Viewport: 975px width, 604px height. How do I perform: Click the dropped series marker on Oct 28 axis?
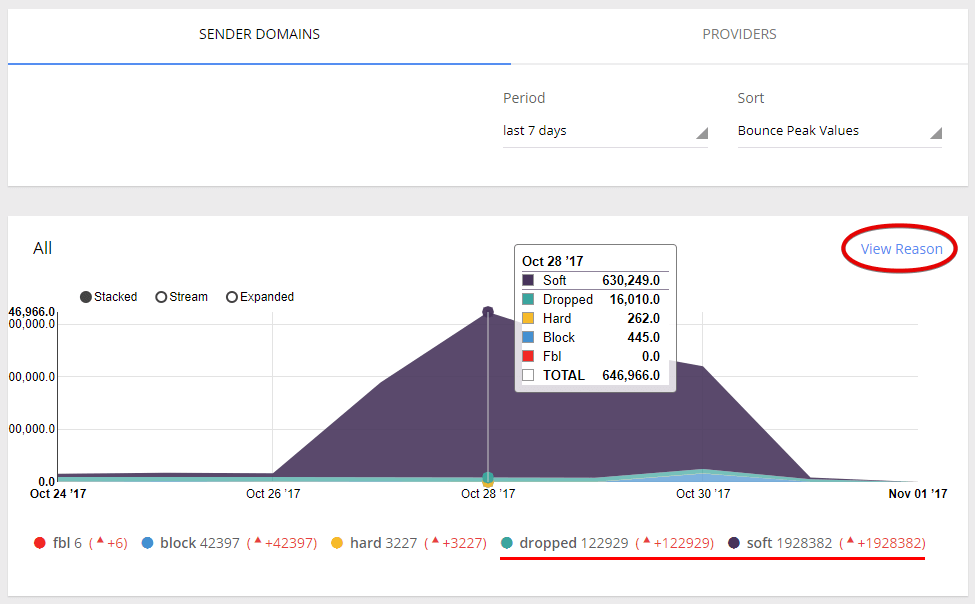[488, 478]
